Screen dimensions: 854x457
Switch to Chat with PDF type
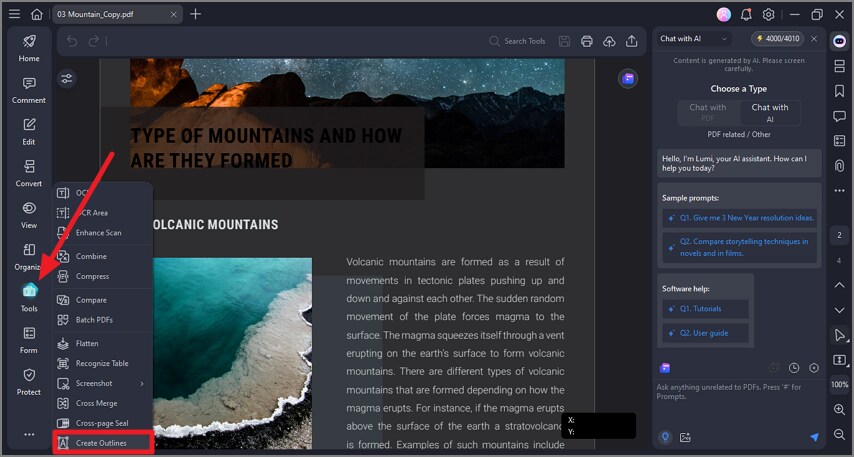coord(707,112)
